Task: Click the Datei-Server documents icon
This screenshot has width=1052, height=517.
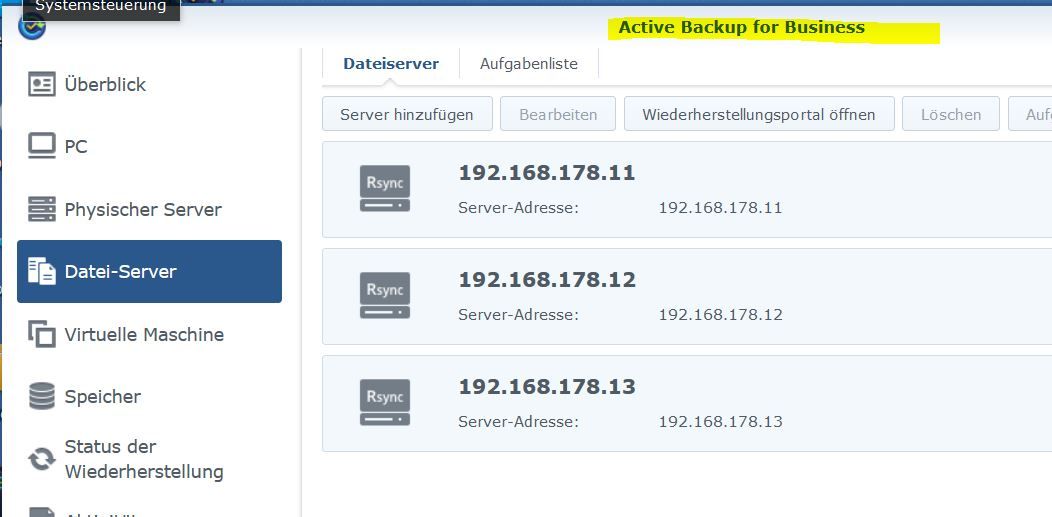Action: coord(42,272)
